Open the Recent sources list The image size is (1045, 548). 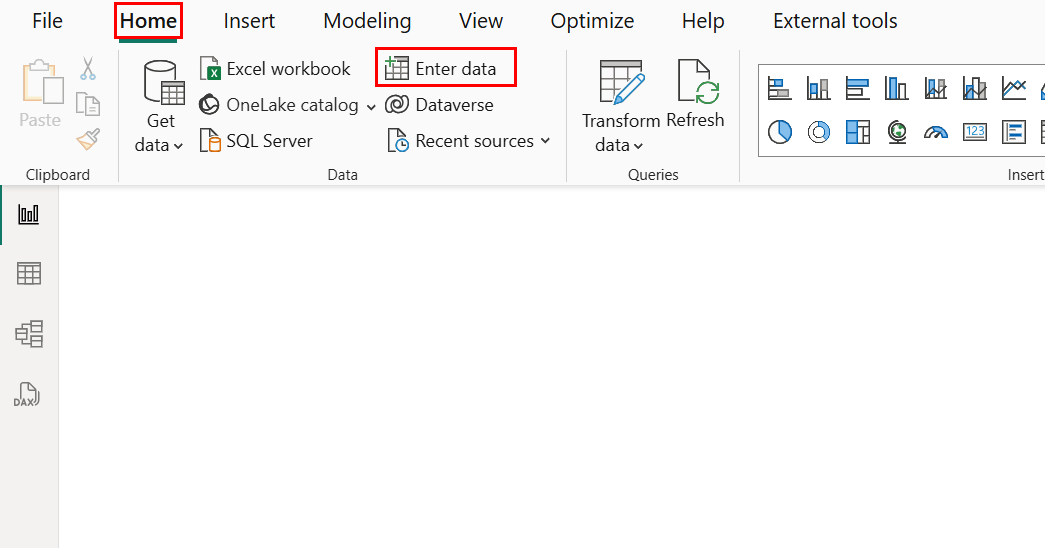click(x=469, y=141)
